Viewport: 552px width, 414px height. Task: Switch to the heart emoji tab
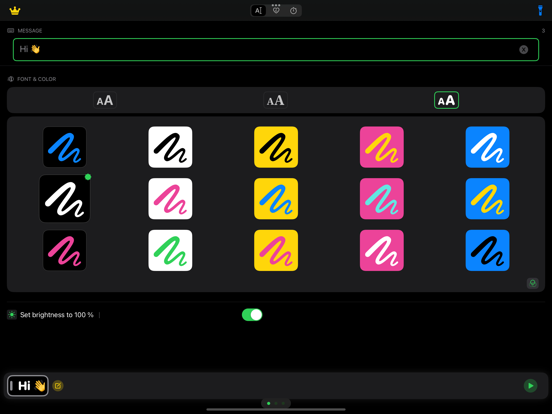pos(276,11)
